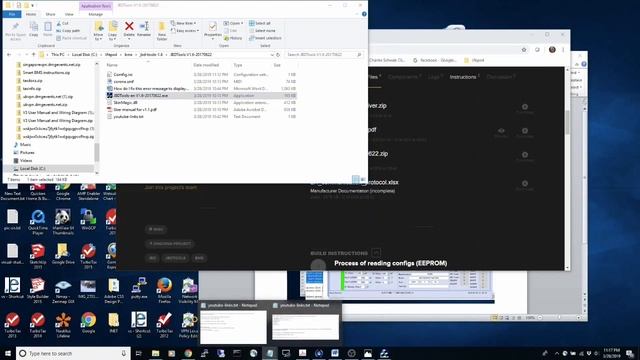Select Local Disk (C:) in navigation tree
The width and height of the screenshot is (640, 360).
point(32,168)
